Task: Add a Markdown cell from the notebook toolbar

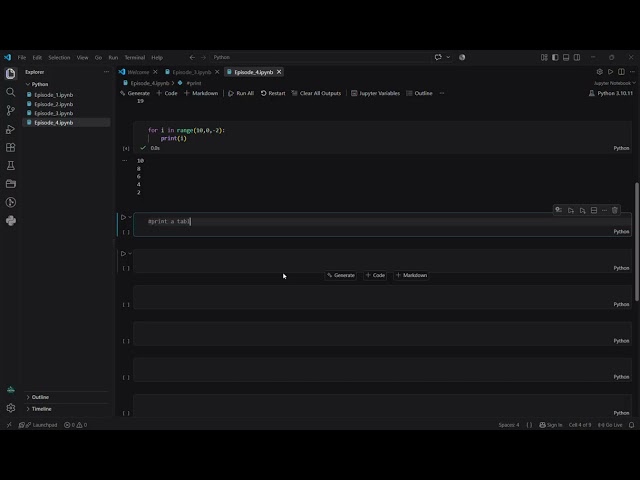Action: pos(201,93)
